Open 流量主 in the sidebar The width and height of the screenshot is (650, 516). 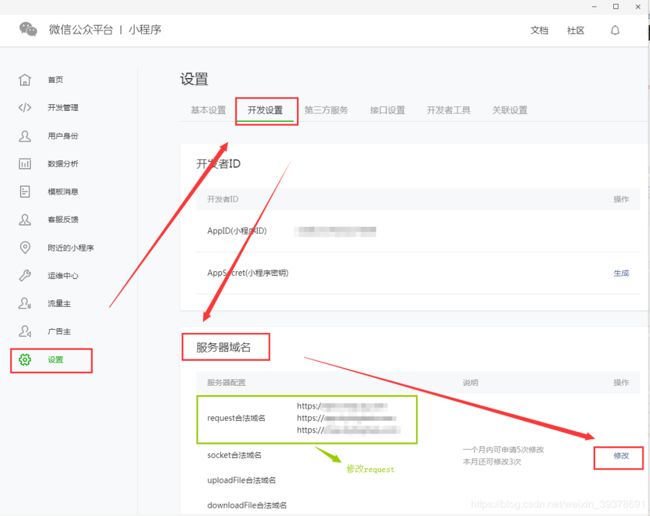[59, 303]
